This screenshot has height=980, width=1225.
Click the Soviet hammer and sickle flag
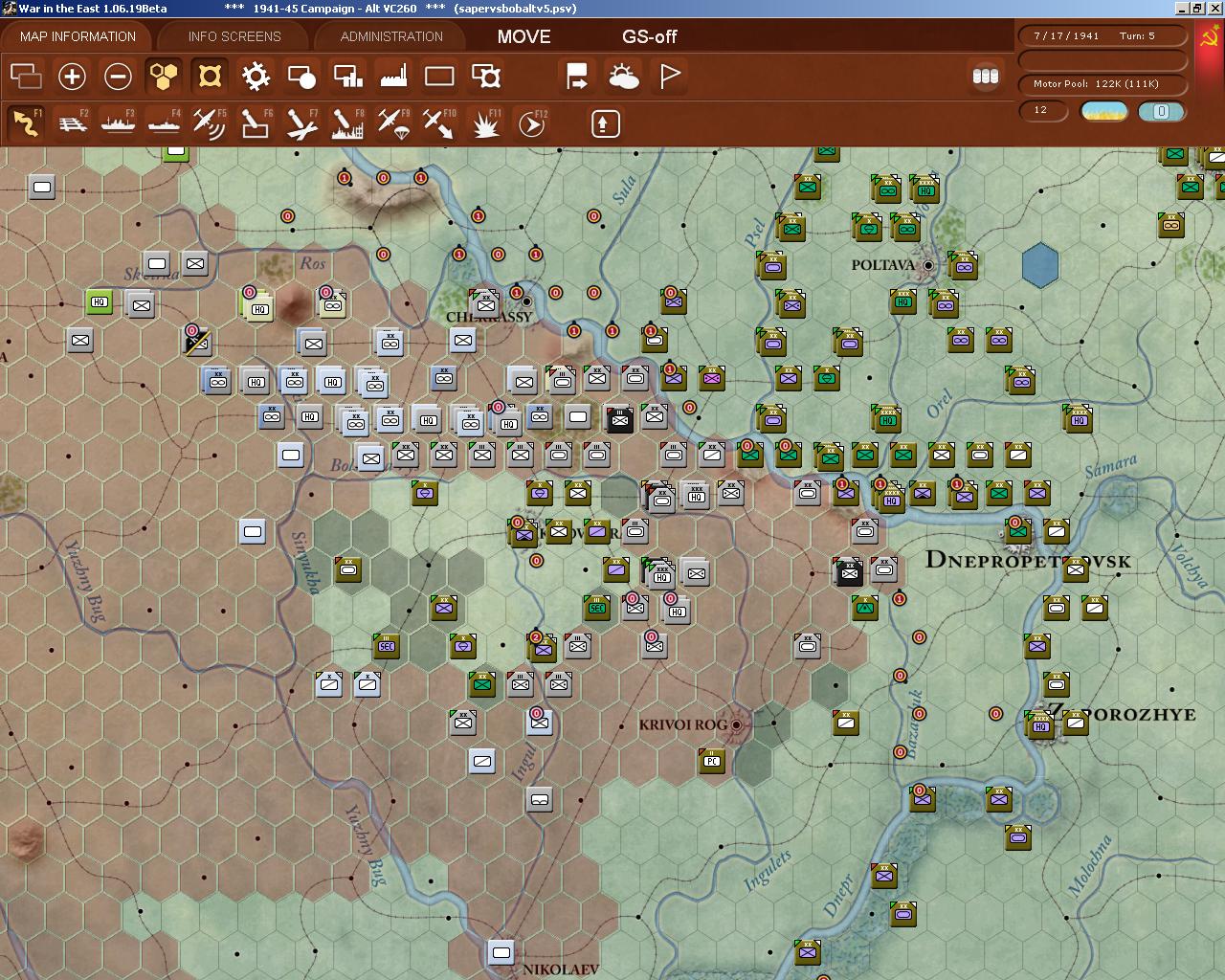click(x=1211, y=38)
